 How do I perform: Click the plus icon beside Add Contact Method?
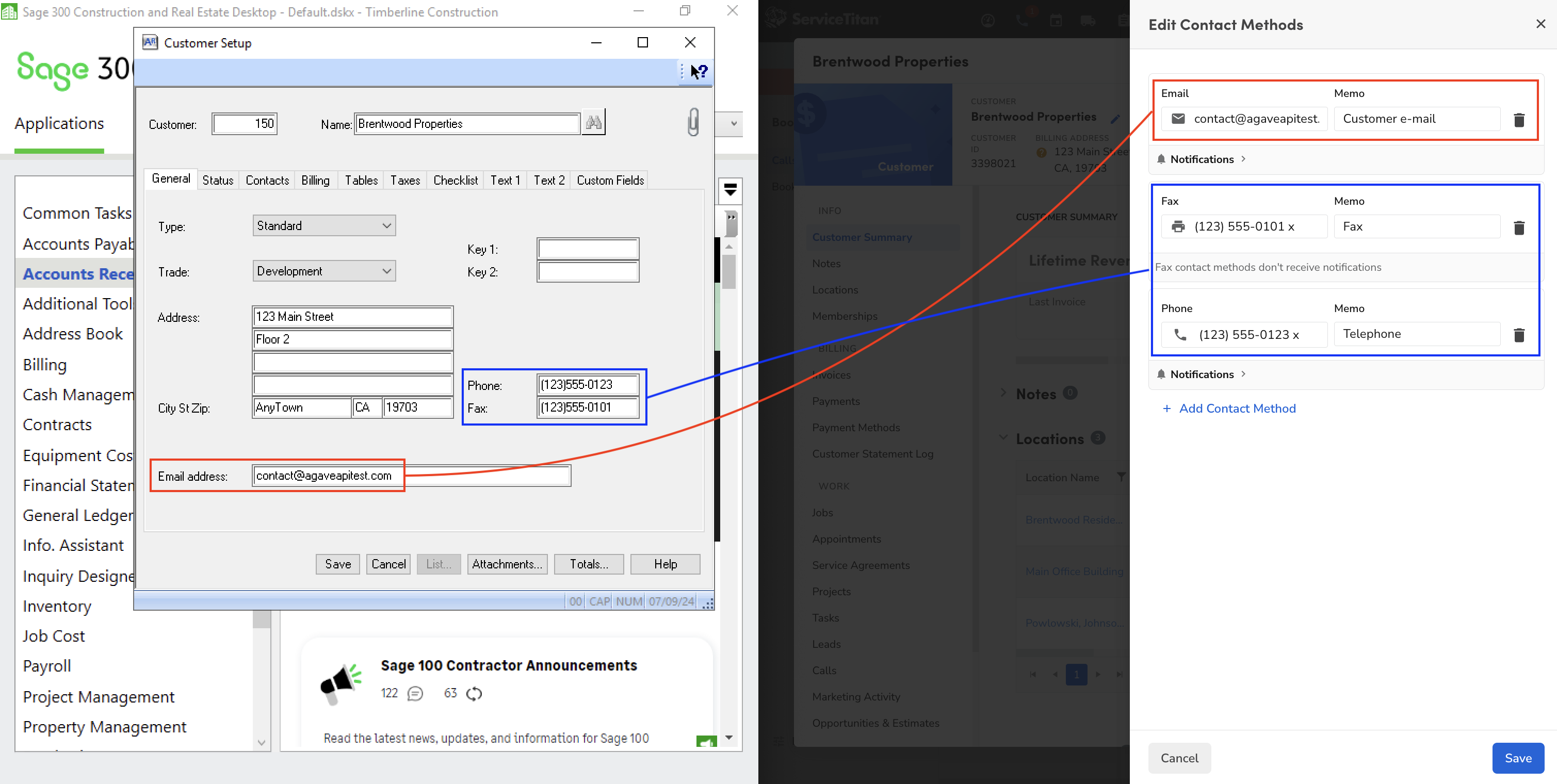point(1166,409)
